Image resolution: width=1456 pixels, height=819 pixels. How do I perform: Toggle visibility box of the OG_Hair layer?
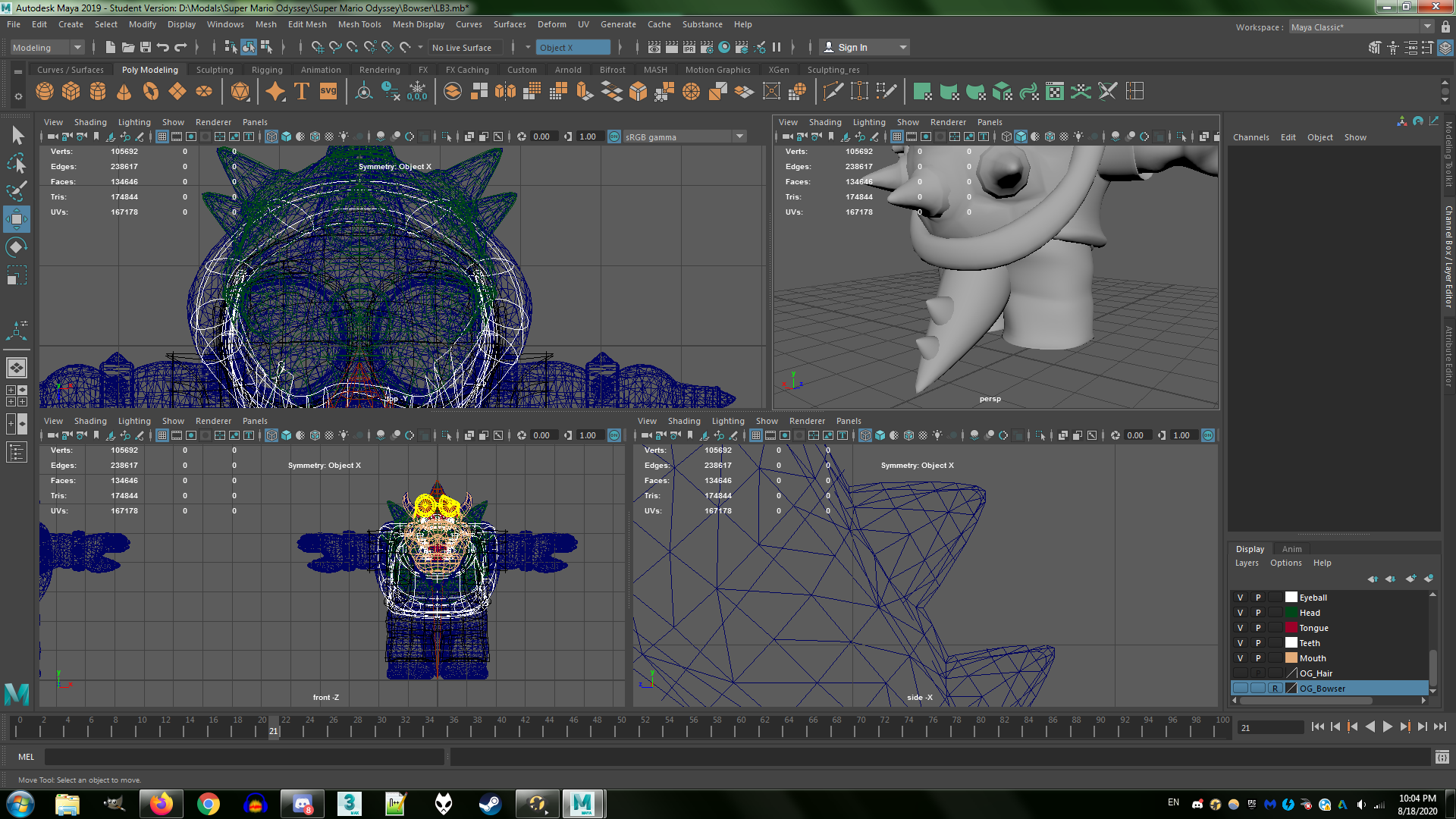click(1241, 673)
